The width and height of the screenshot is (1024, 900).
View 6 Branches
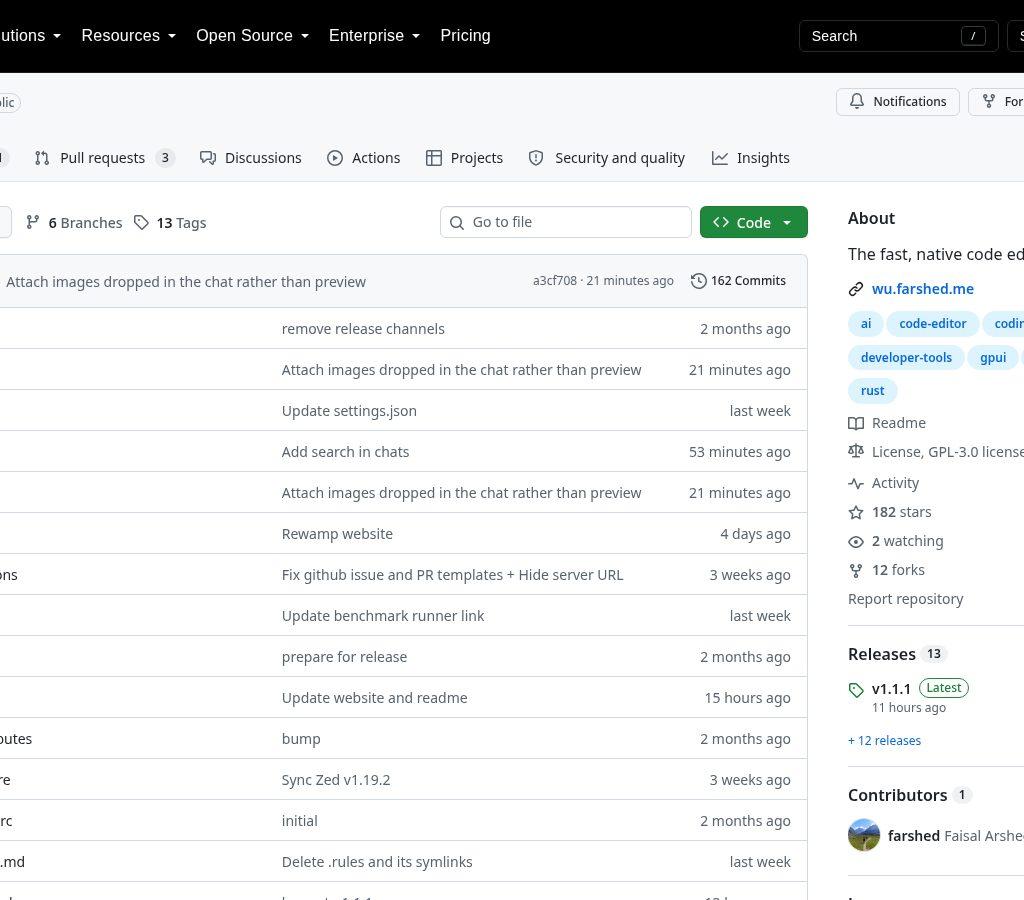74,223
